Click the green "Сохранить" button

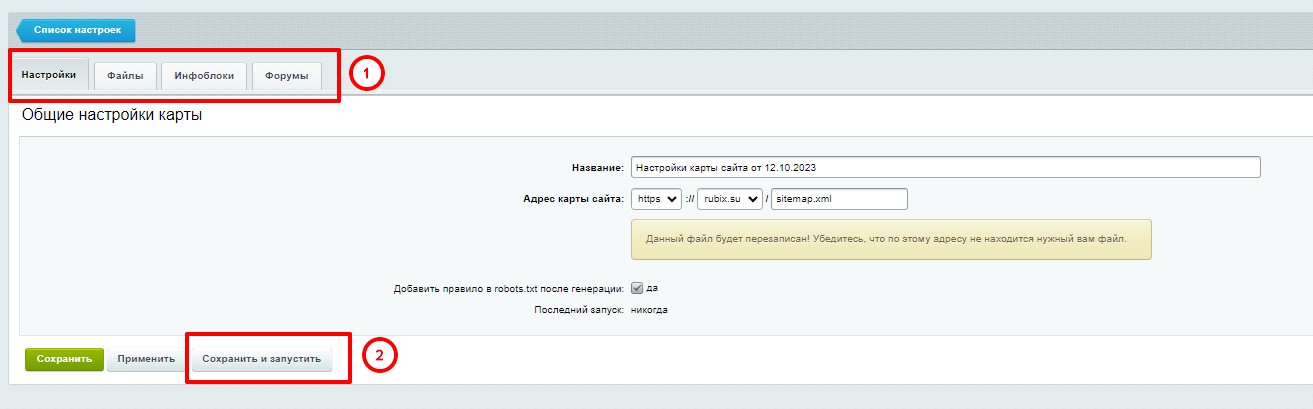(64, 359)
